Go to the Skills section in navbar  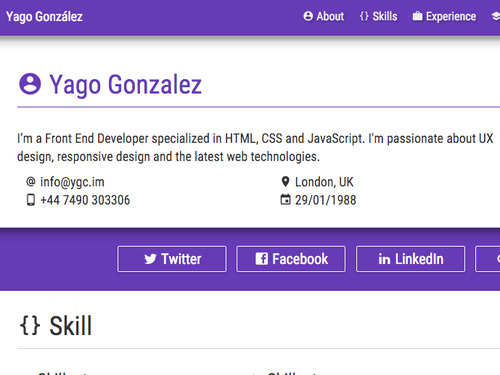[379, 16]
